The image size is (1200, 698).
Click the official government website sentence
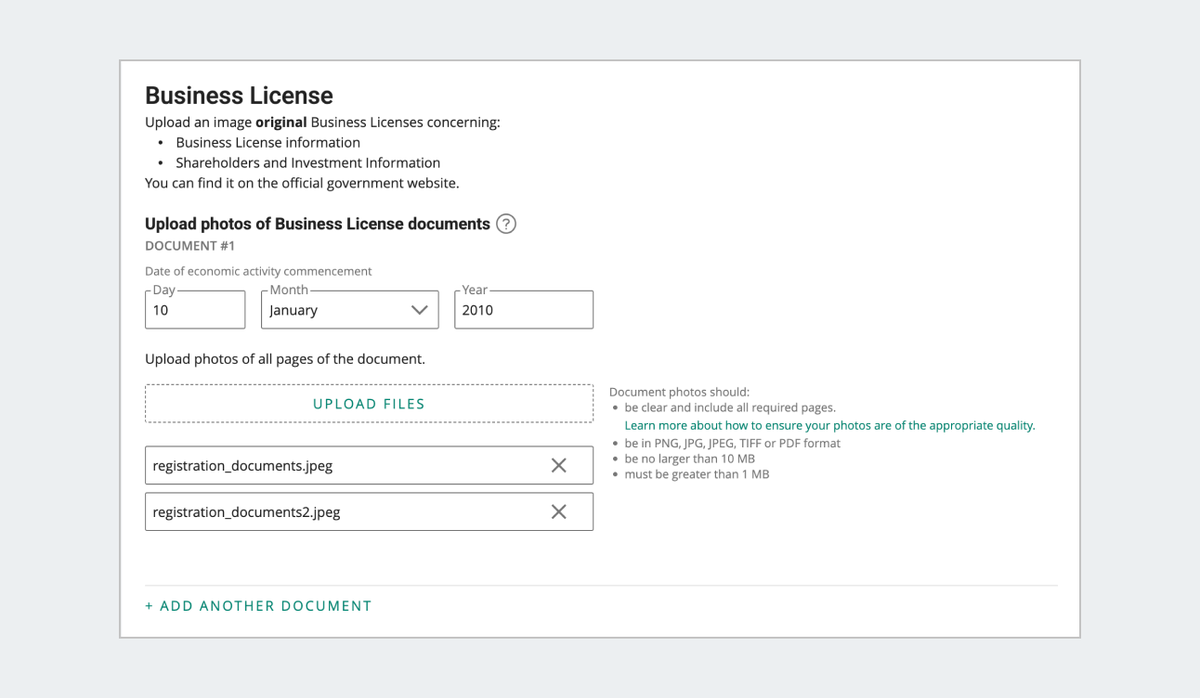(302, 183)
